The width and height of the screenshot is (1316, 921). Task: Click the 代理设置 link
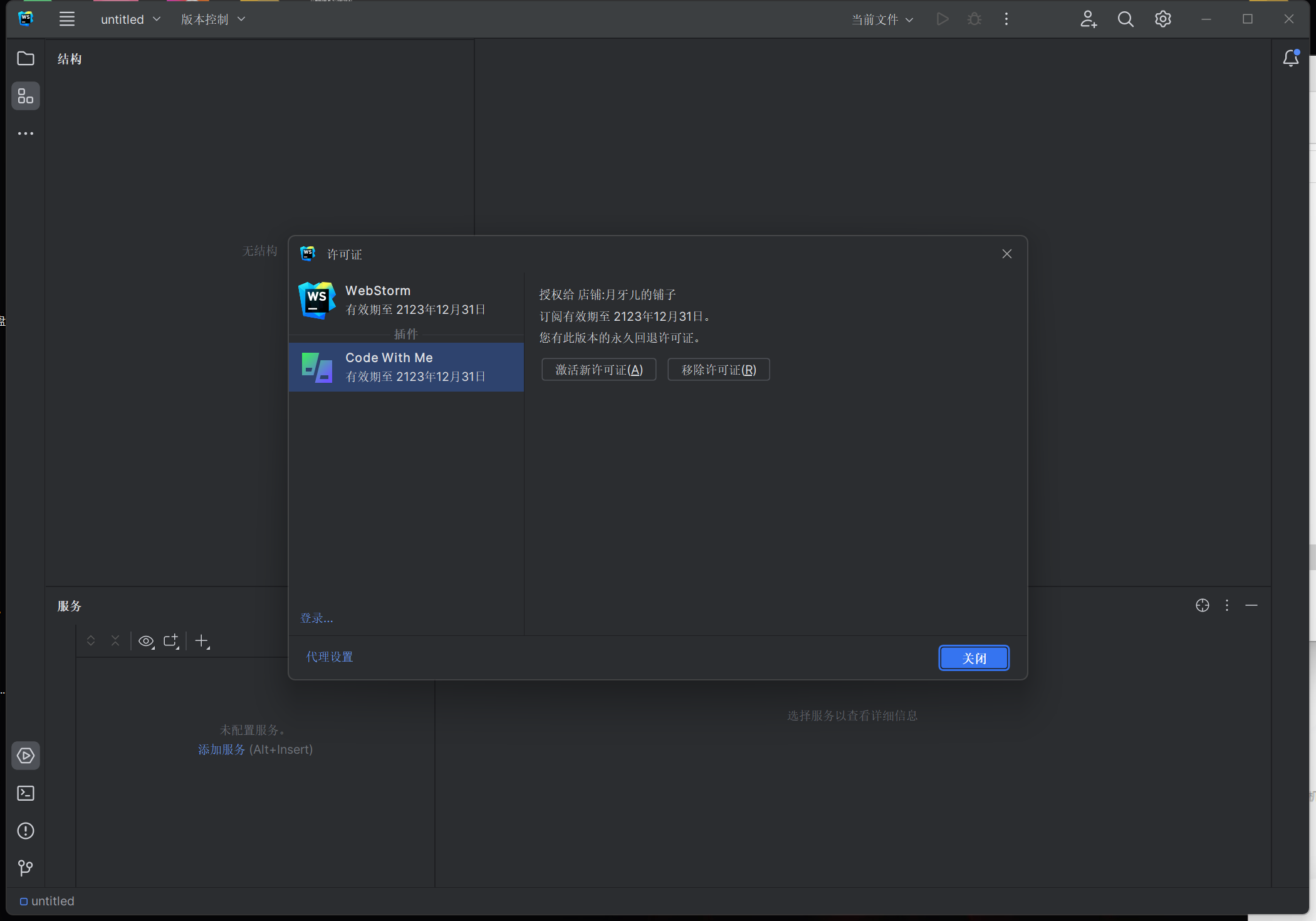pyautogui.click(x=330, y=657)
